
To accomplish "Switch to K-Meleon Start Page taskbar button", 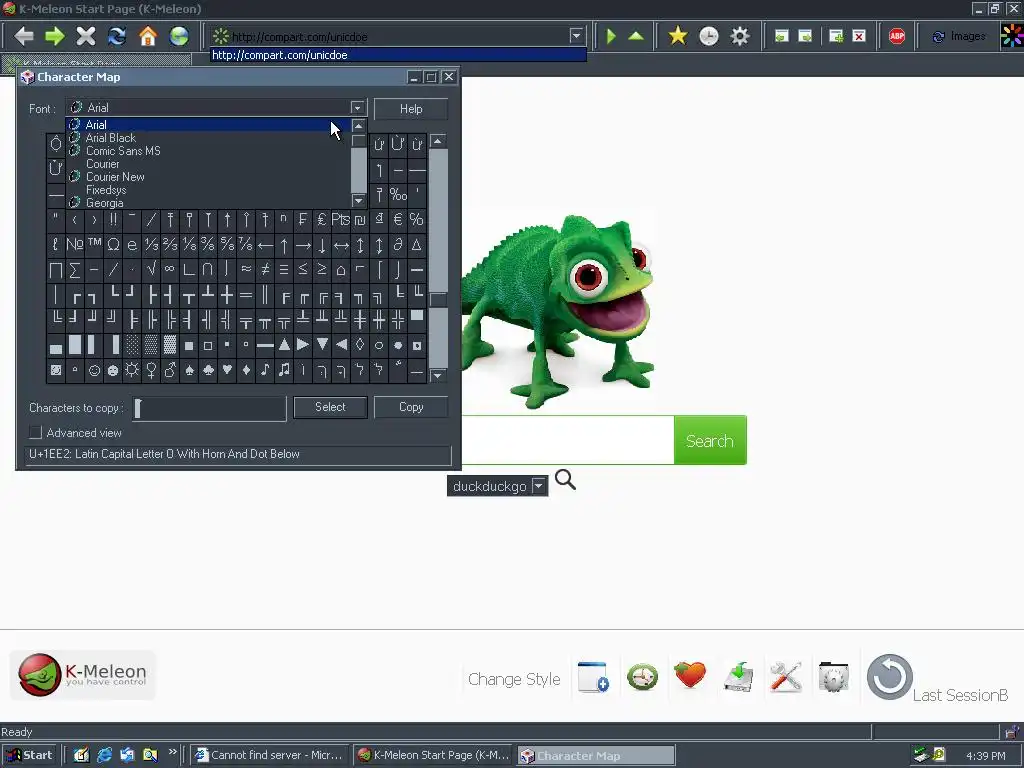I will 434,755.
